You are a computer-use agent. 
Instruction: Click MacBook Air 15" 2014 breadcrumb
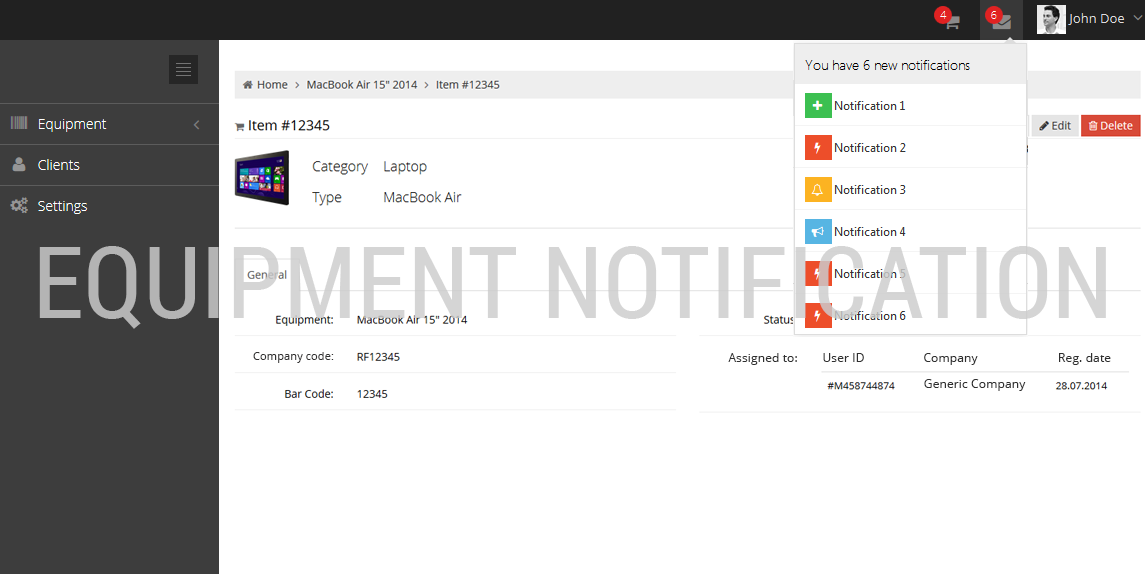tap(362, 85)
